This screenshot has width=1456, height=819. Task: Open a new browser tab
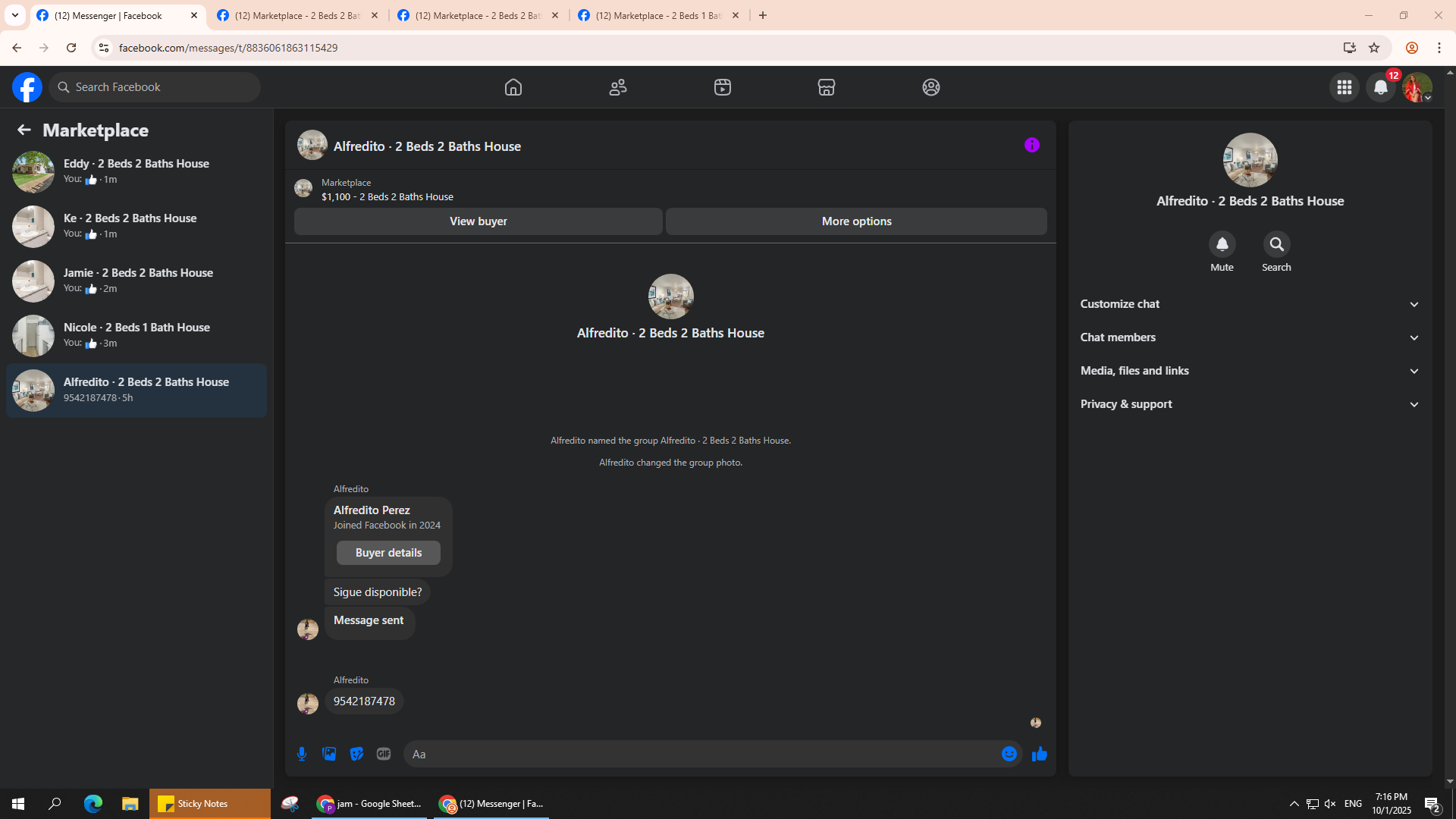click(x=763, y=15)
